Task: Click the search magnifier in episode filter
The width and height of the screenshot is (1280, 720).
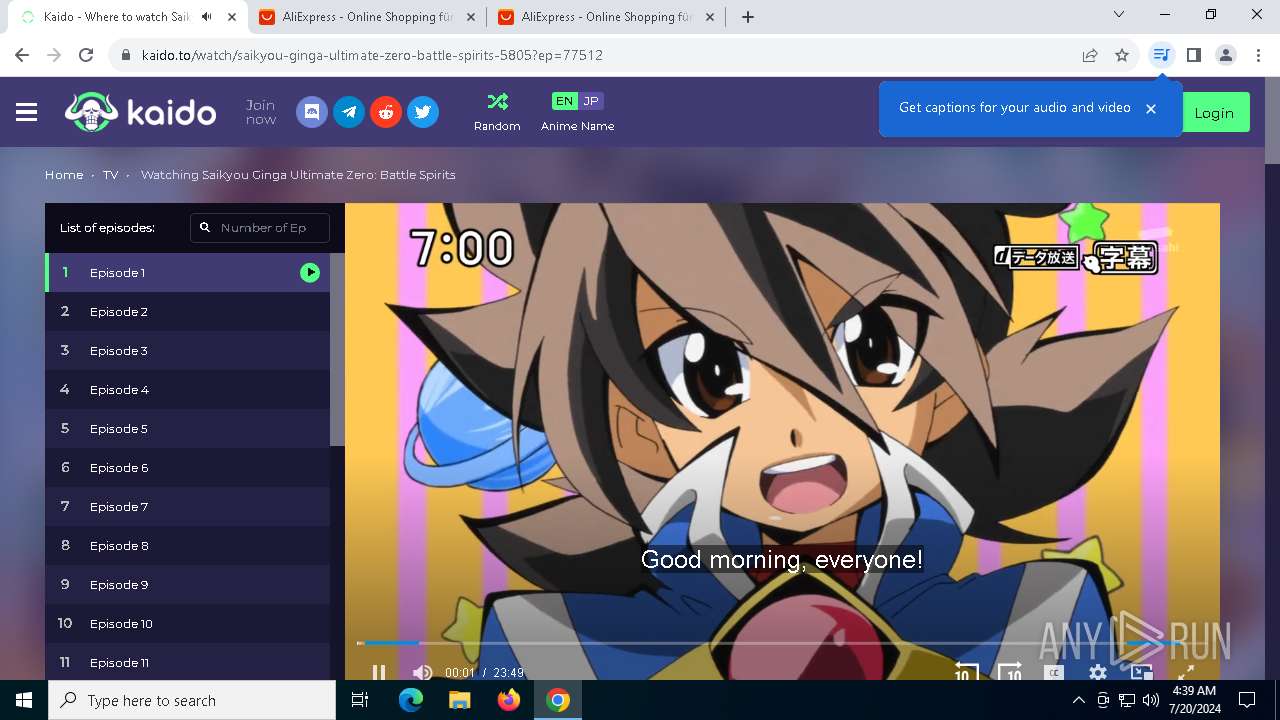Action: (x=205, y=228)
